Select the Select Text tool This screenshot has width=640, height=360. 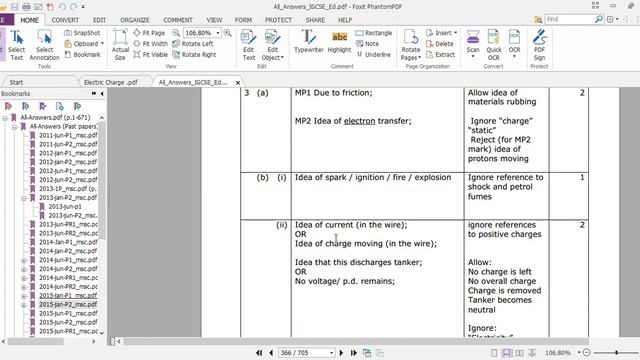17,45
